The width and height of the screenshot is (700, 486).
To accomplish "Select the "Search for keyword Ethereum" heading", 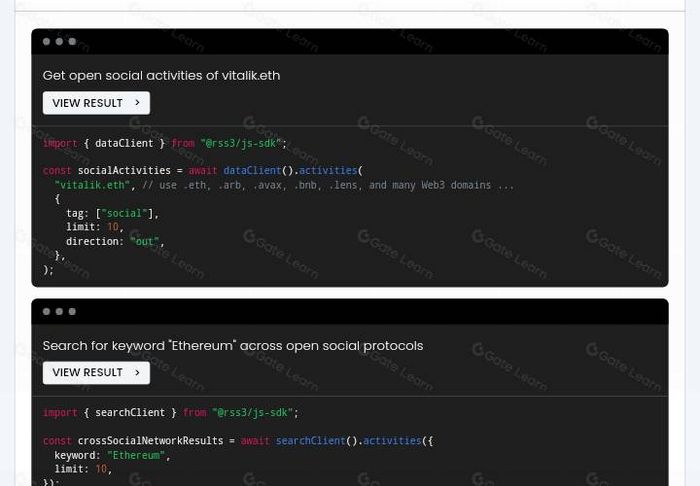I will click(x=232, y=346).
